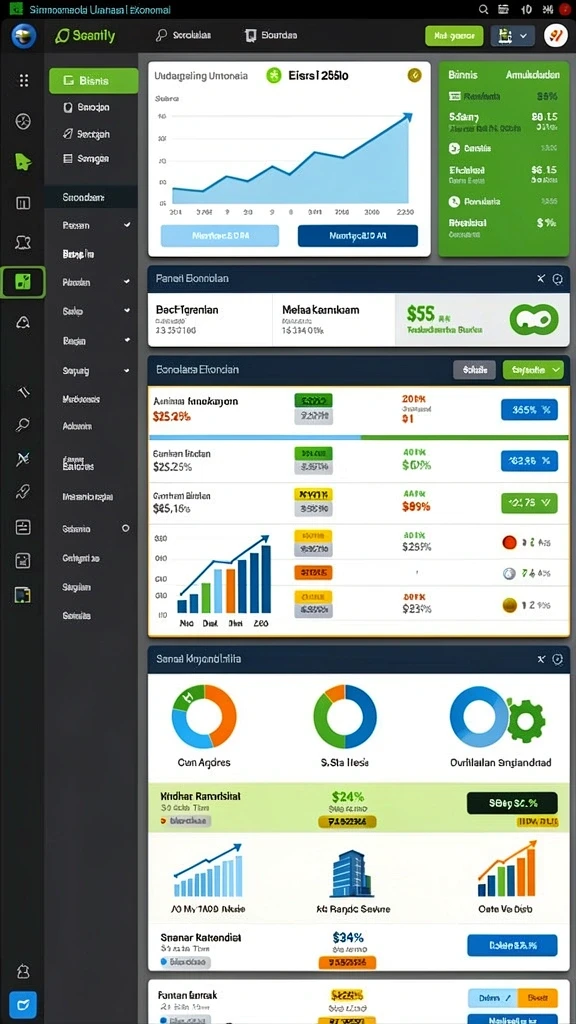576x1024 pixels.
Task: Toggle the circle next to Sekeno sidebar item
Action: tap(125, 528)
